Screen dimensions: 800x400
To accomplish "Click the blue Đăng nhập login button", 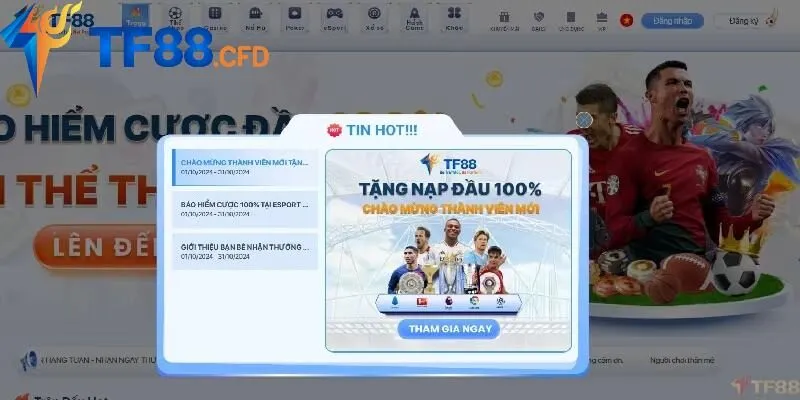I will pyautogui.click(x=672, y=21).
